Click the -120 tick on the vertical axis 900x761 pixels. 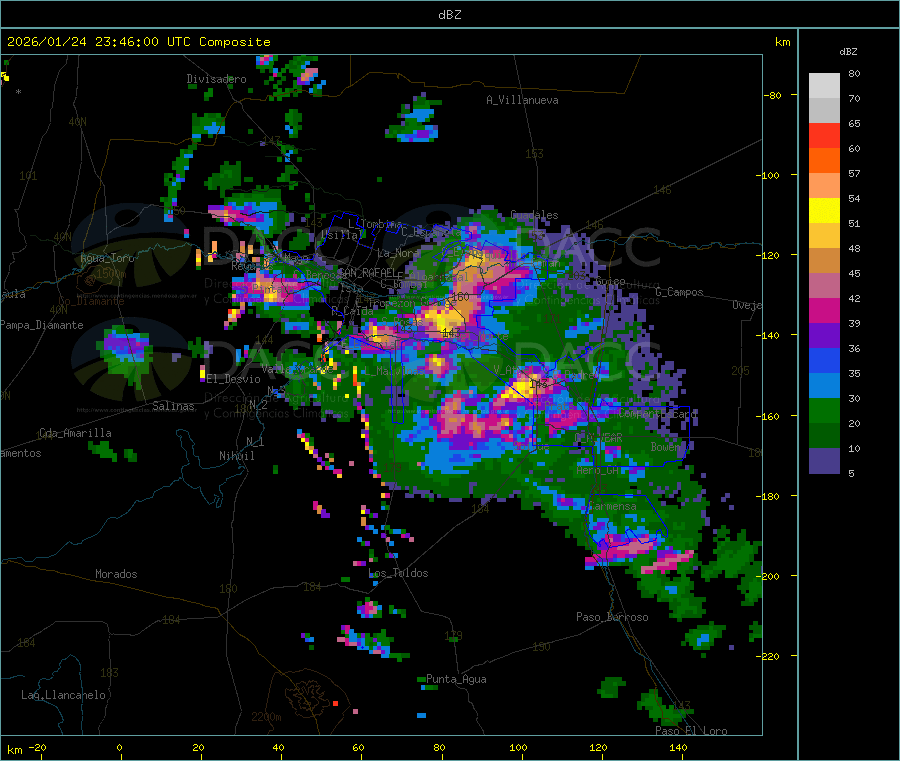pyautogui.click(x=770, y=255)
